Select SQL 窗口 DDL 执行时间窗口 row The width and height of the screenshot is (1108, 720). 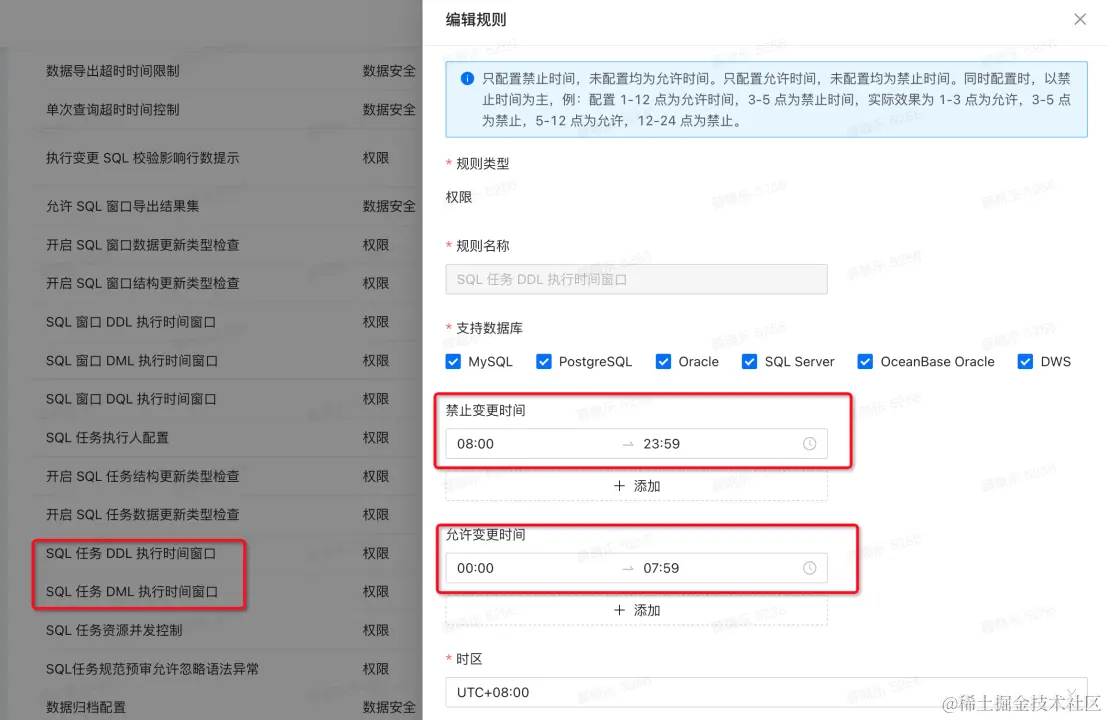226,322
